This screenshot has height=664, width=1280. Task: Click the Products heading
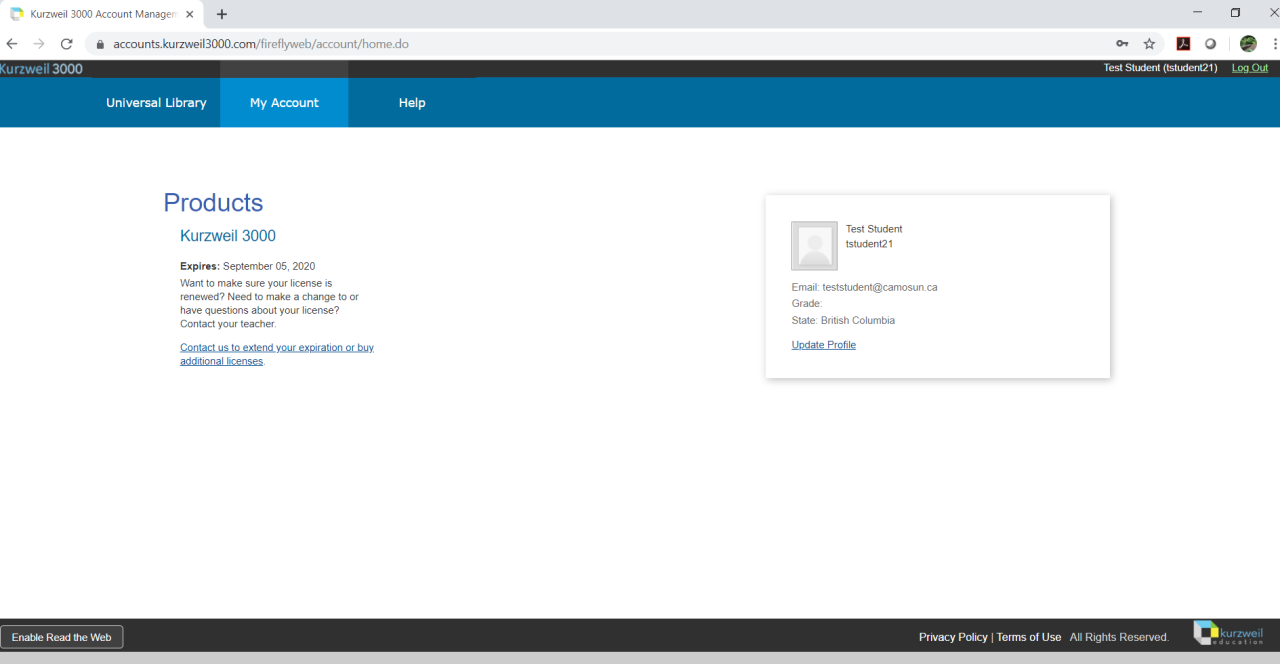213,203
